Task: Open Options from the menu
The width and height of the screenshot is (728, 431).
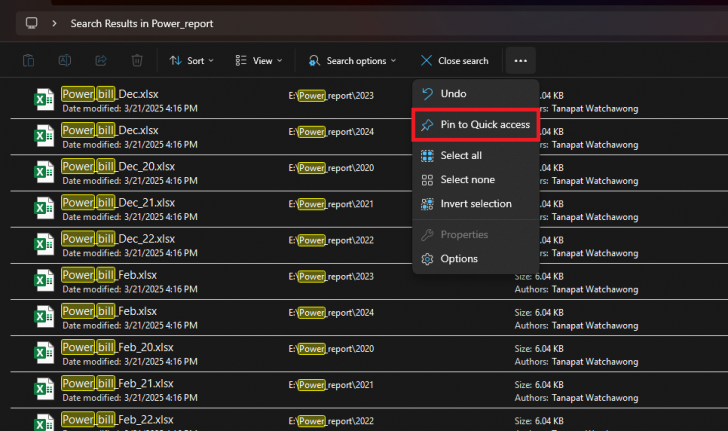Action: 476,259
